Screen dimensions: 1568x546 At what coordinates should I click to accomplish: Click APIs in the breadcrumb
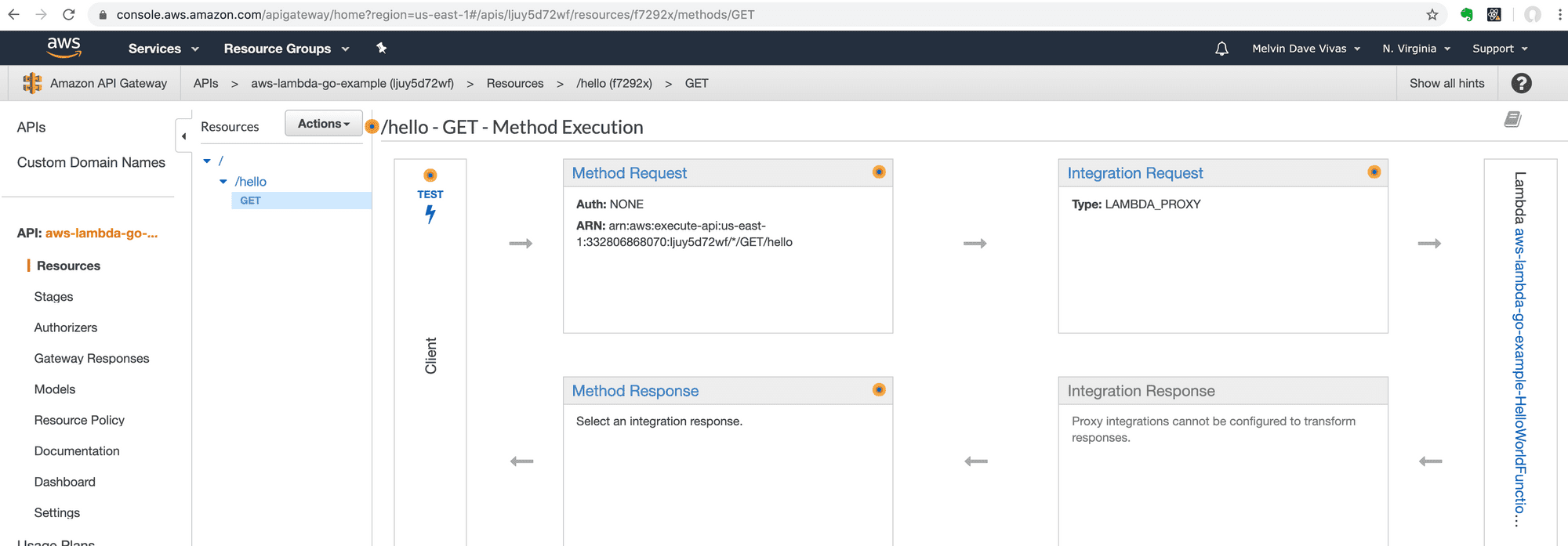(x=205, y=83)
